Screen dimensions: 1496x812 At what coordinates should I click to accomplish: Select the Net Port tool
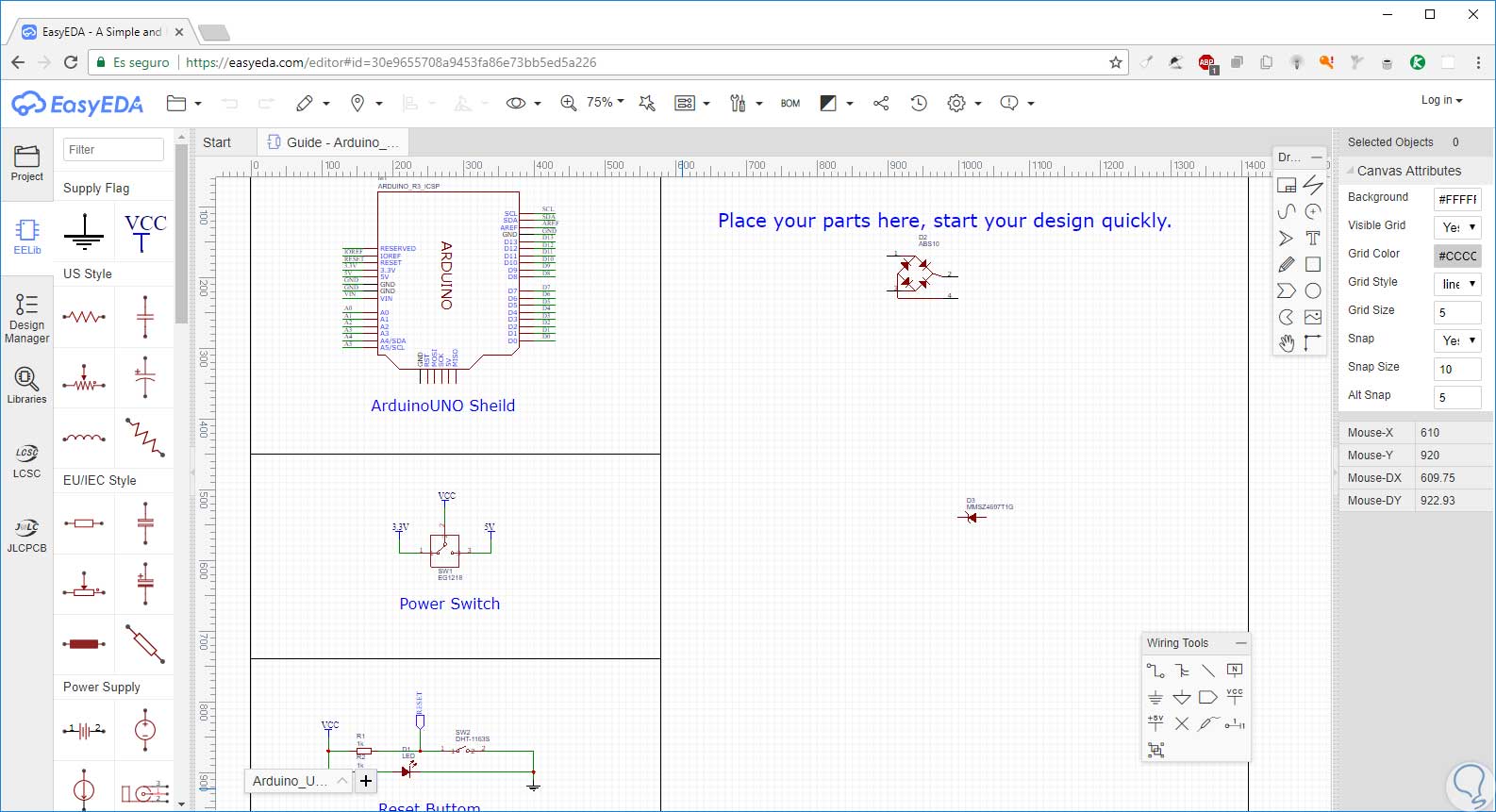1208,697
